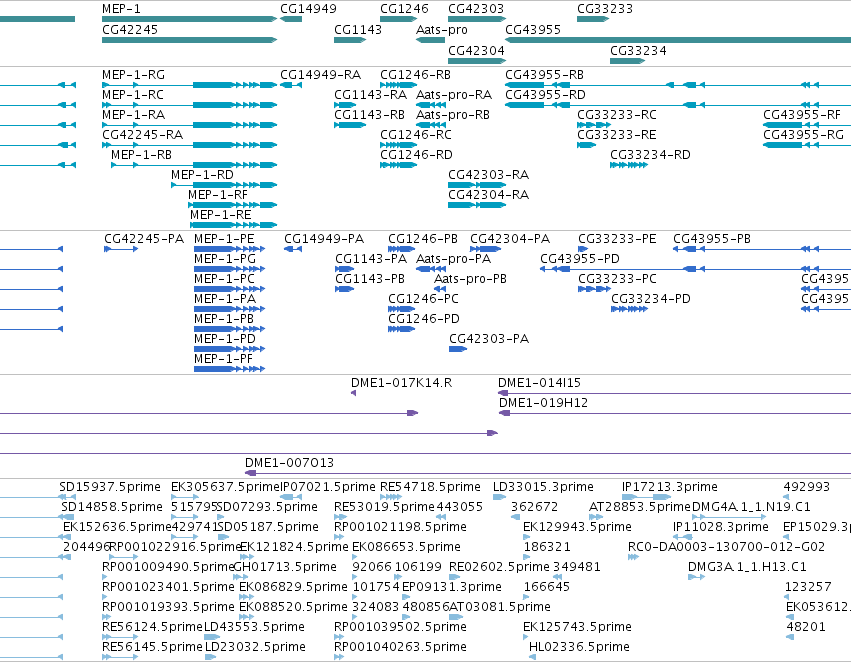Select protein label CG33234-PD

click(651, 299)
